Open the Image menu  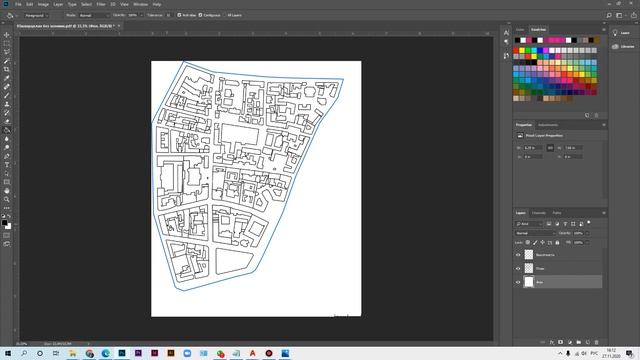tap(43, 4)
